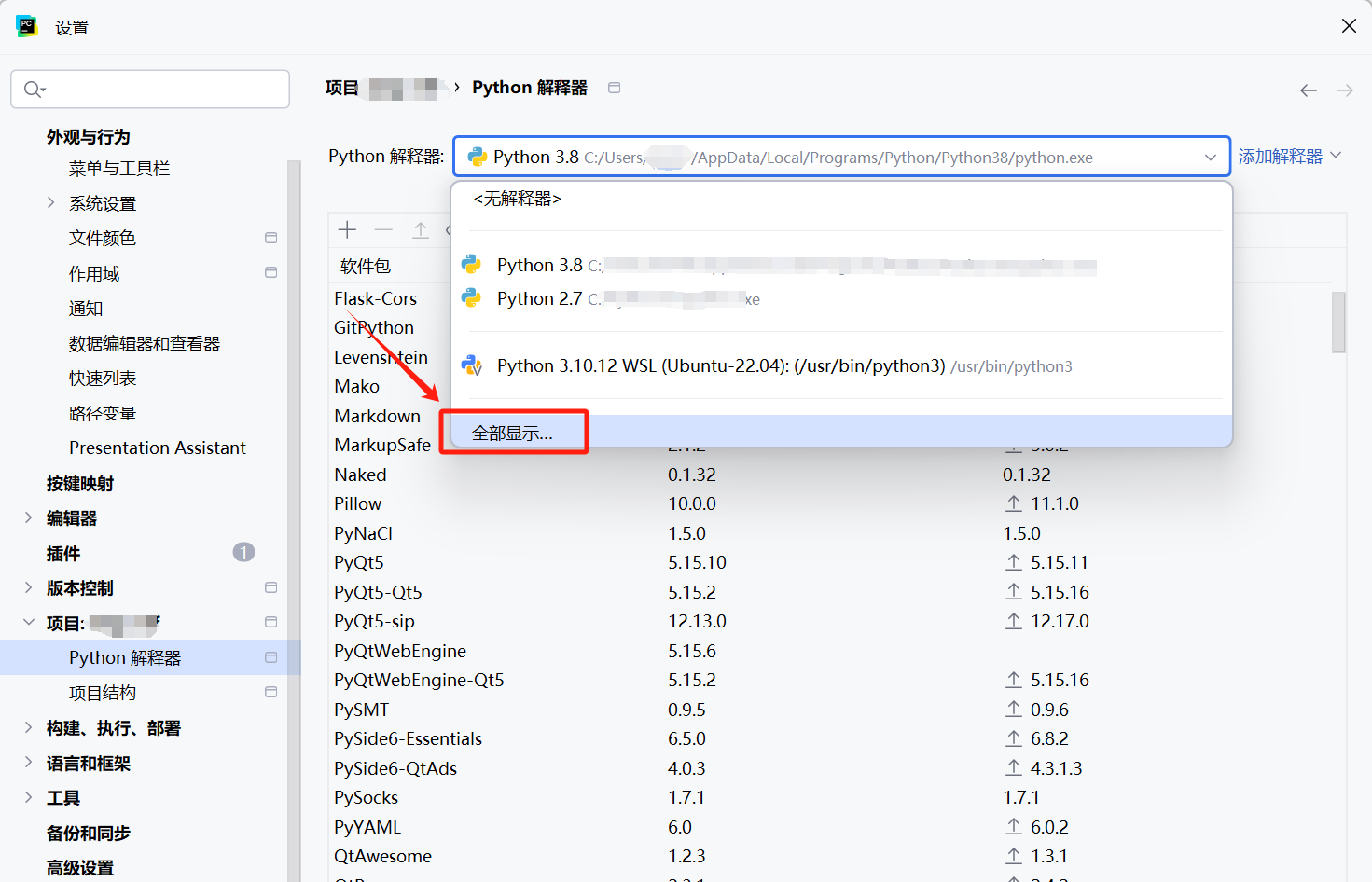The height and width of the screenshot is (882, 1372).
Task: Select 全部显示... in the interpreter list
Action: click(513, 433)
